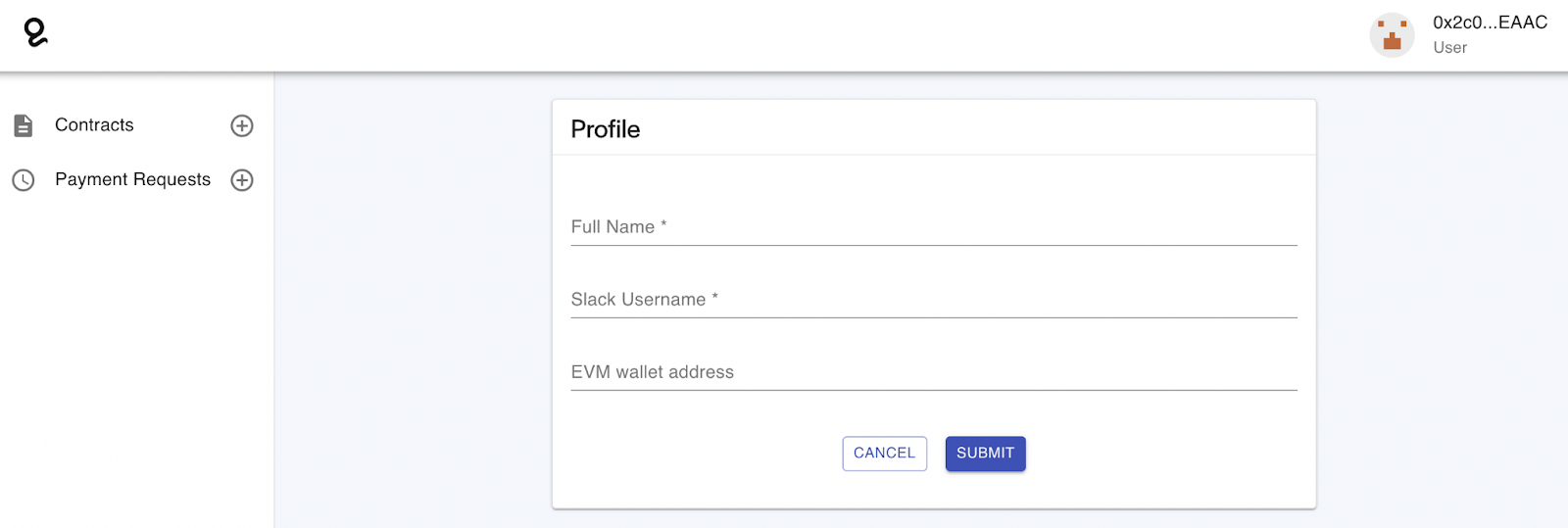The height and width of the screenshot is (528, 1568).
Task: Click the User role label
Action: (1449, 48)
